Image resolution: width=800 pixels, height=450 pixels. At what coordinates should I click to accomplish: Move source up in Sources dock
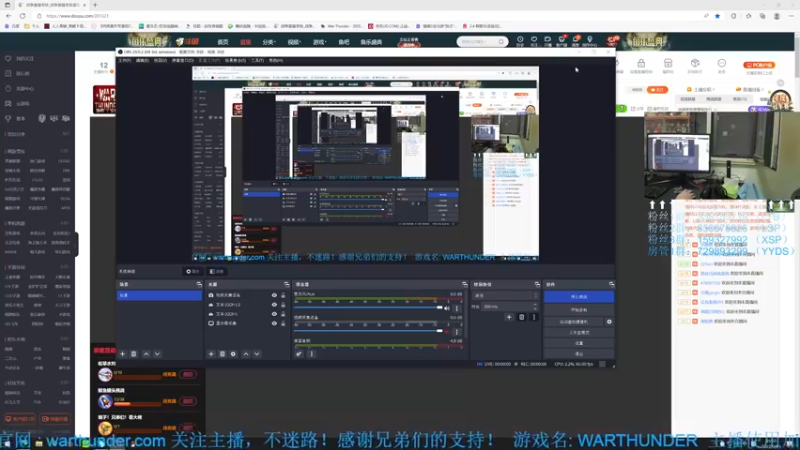point(246,354)
